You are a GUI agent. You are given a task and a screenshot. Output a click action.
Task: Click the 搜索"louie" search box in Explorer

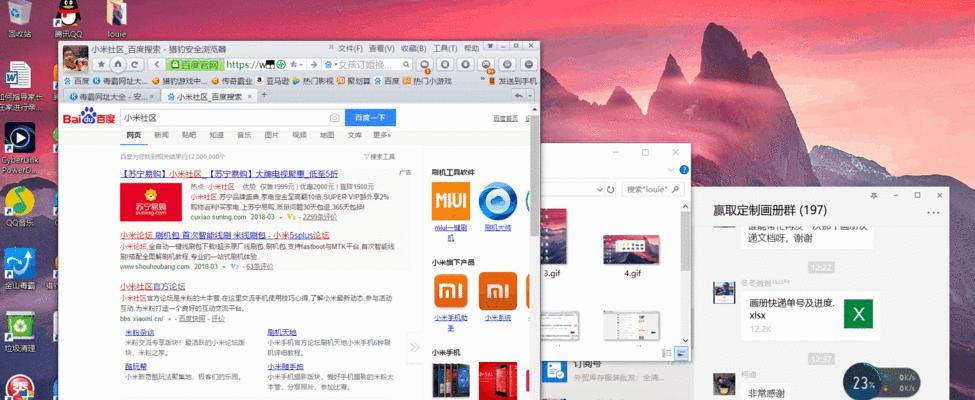653,189
